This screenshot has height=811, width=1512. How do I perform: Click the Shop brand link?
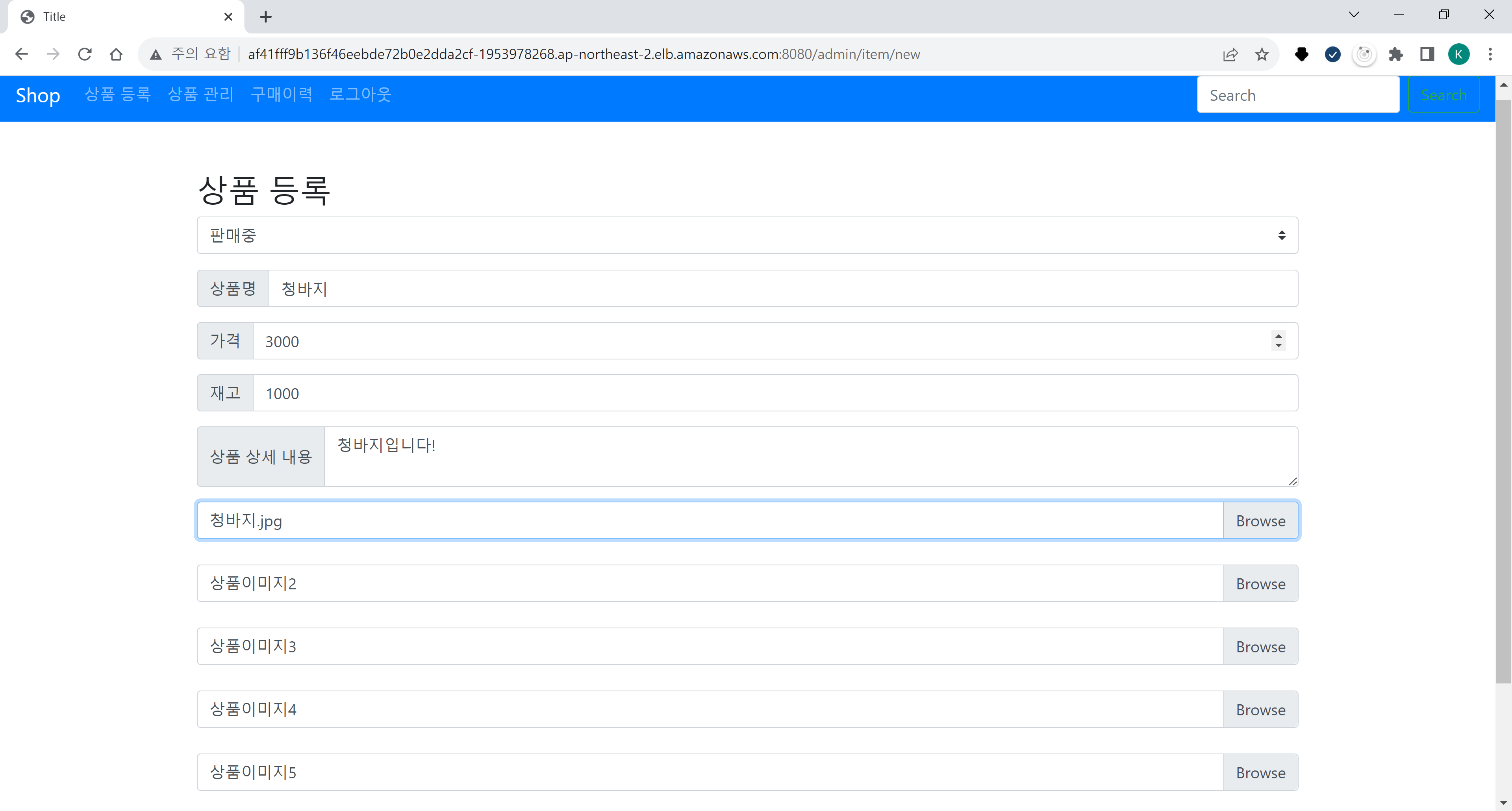(x=37, y=94)
